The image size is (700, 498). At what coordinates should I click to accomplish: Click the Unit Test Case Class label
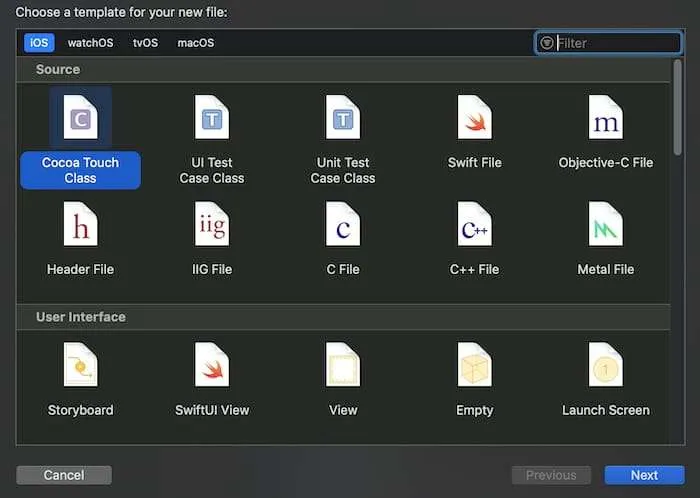(x=343, y=170)
